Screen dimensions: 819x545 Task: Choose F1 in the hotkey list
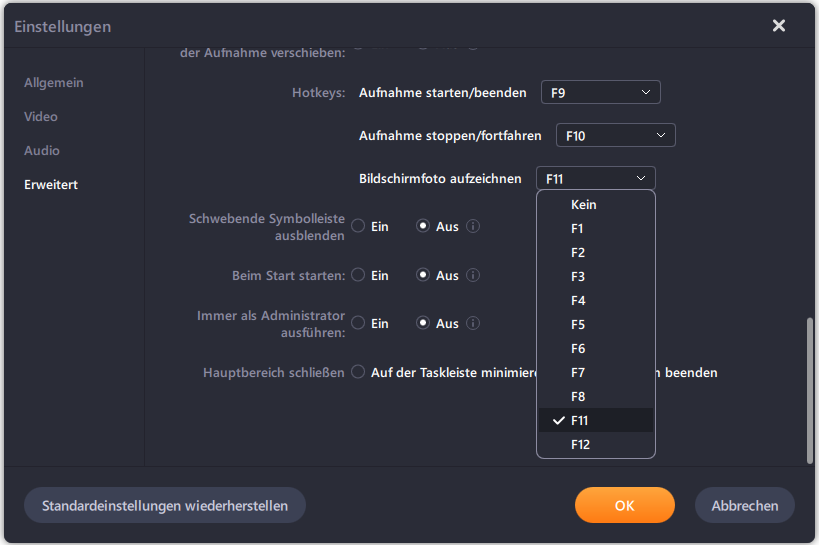coord(595,228)
